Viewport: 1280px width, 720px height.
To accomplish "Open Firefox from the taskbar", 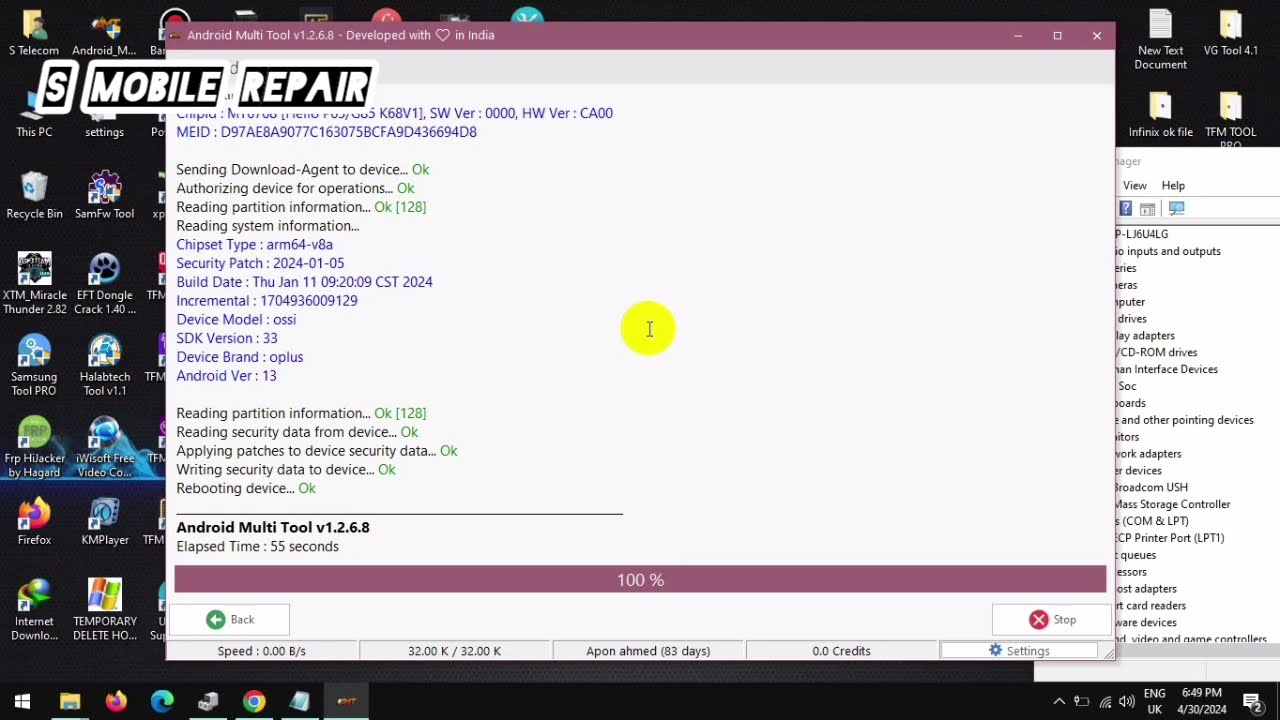I will pos(116,702).
